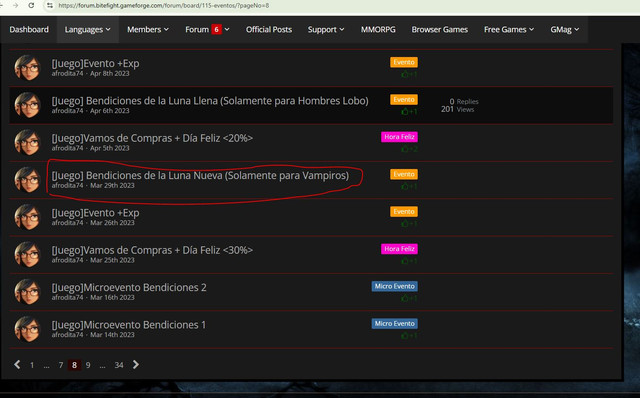Open thread Bendiciones de la Luna Nueva
Screen dimensions: 640x398
click(x=200, y=176)
